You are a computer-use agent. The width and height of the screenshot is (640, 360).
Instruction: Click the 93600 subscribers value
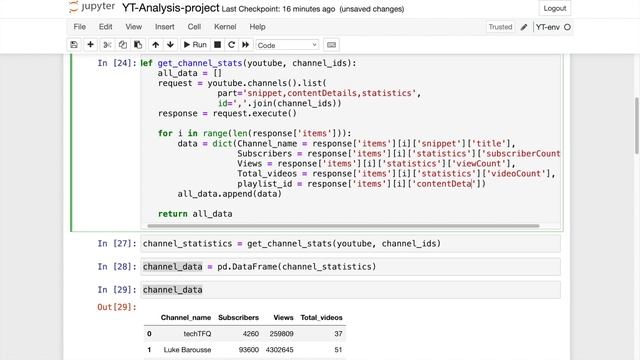(249, 350)
